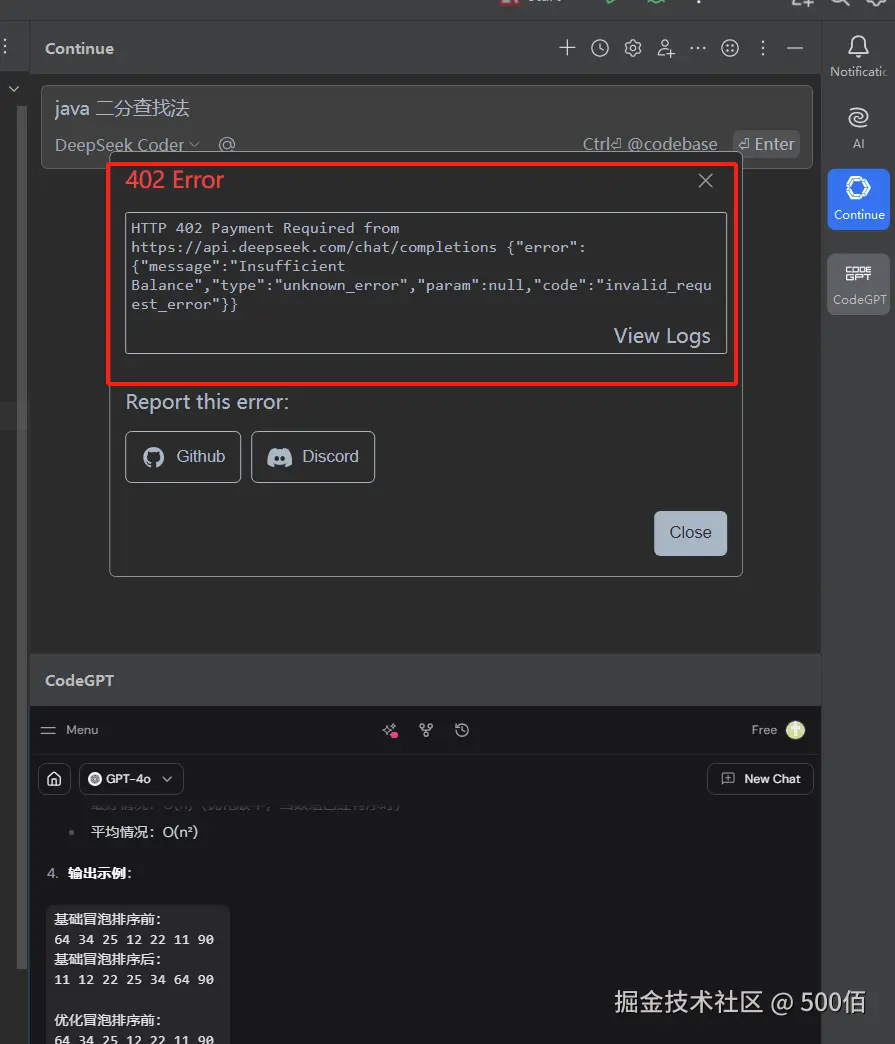Viewport: 895px width, 1044px height.
Task: Click the Close button in error dialog
Action: click(690, 533)
